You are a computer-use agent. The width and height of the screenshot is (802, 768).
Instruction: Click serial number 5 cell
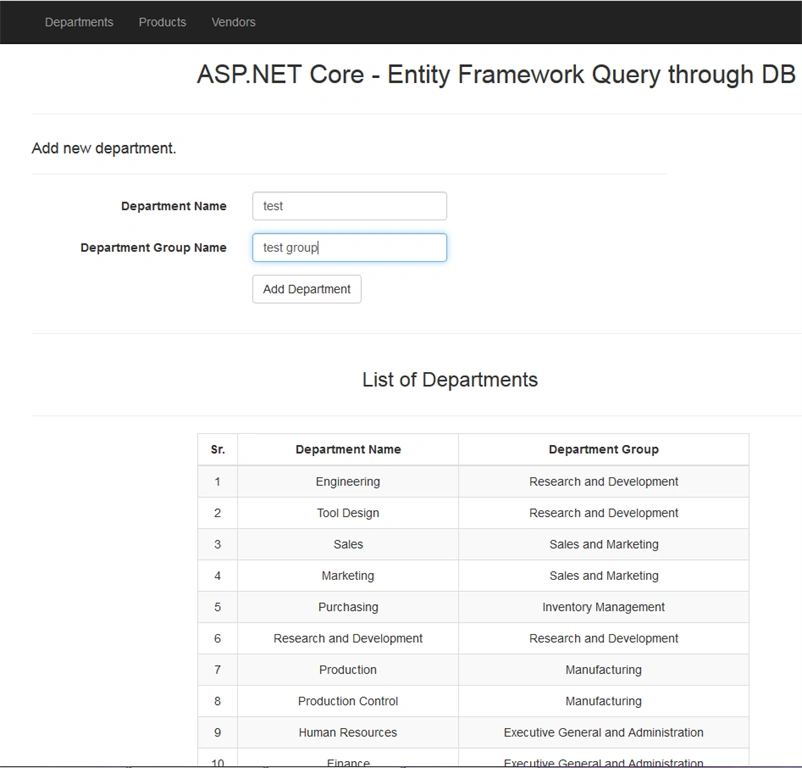[217, 607]
